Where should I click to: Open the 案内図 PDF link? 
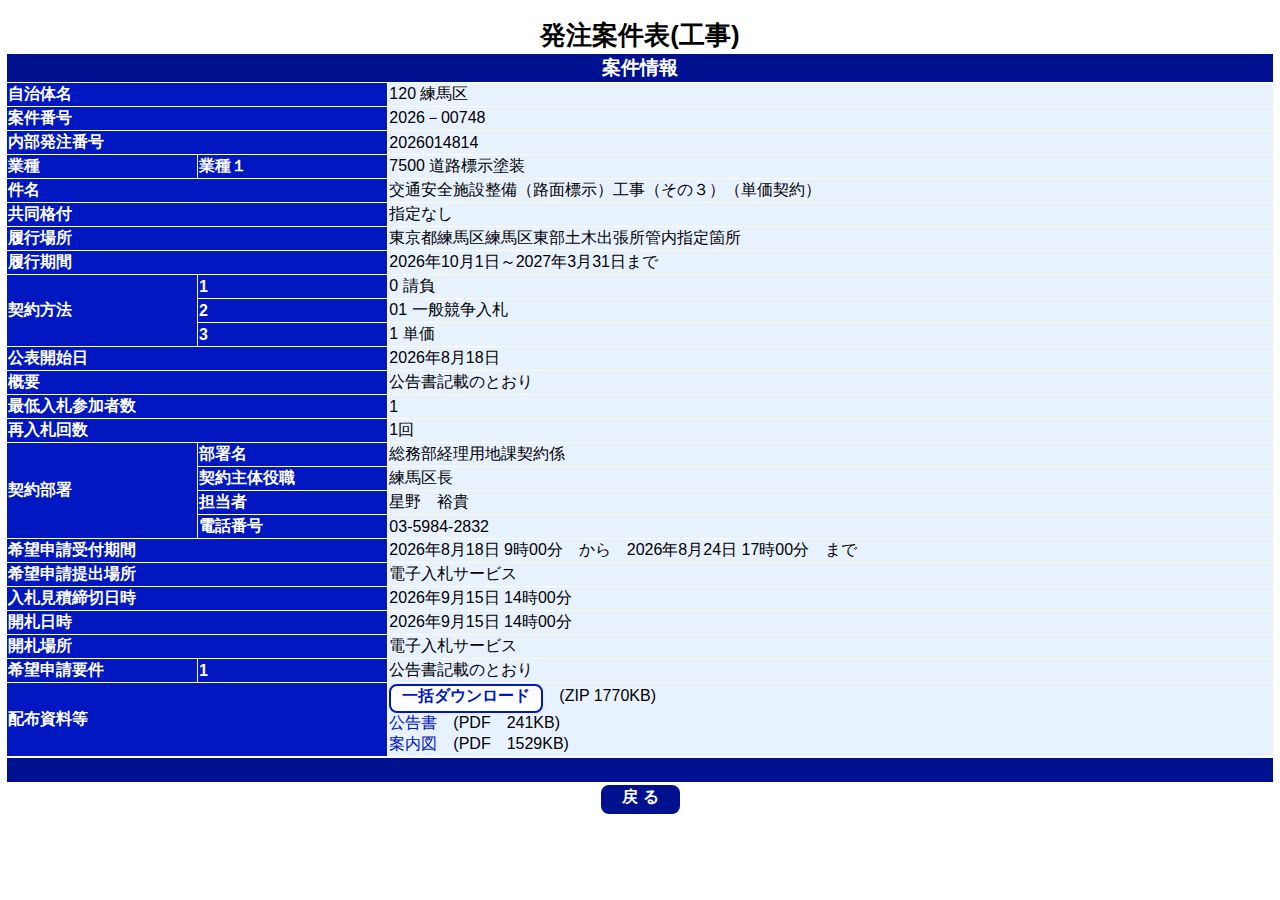coord(413,743)
